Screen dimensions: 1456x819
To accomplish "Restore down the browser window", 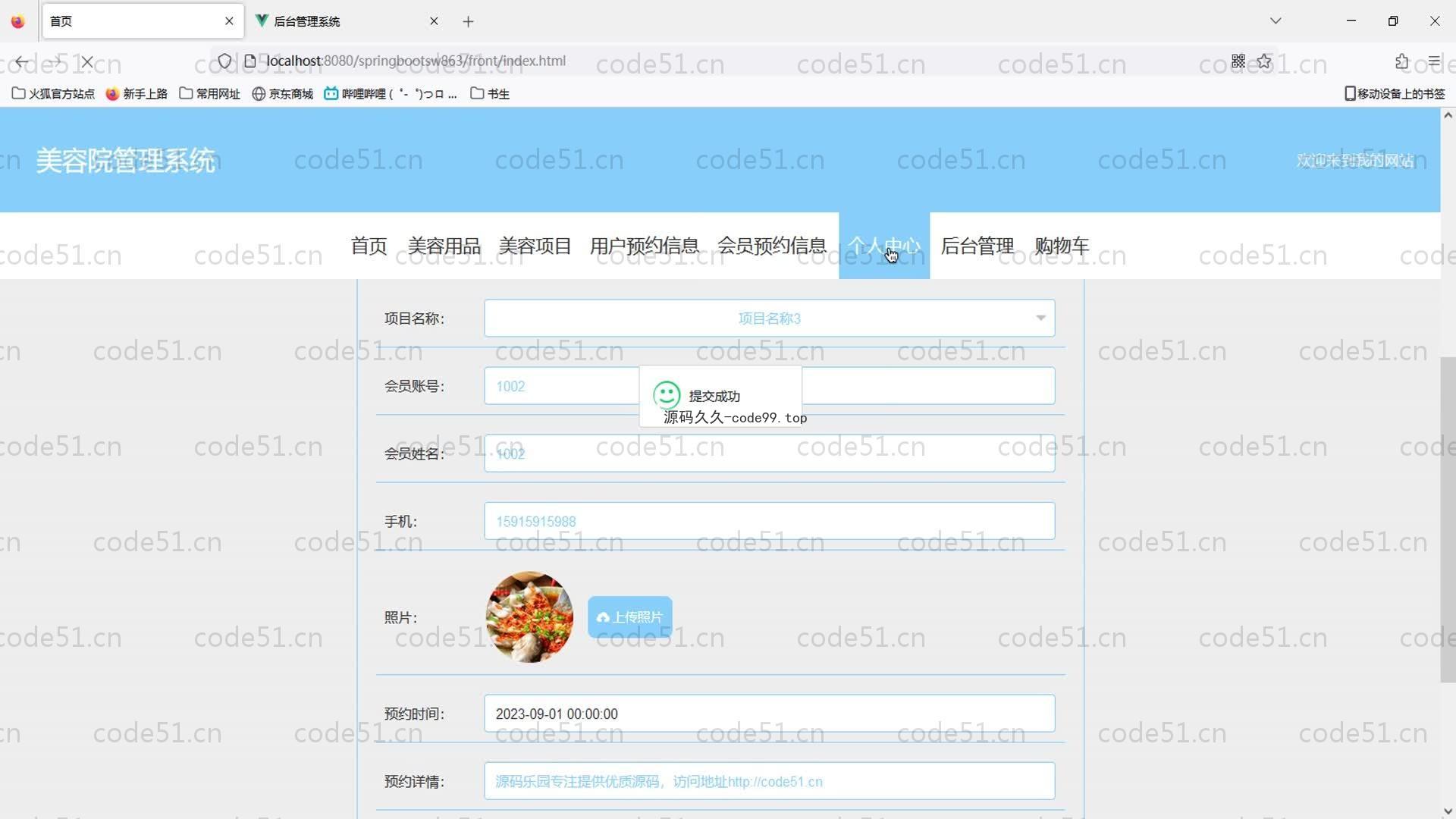I will (1393, 21).
